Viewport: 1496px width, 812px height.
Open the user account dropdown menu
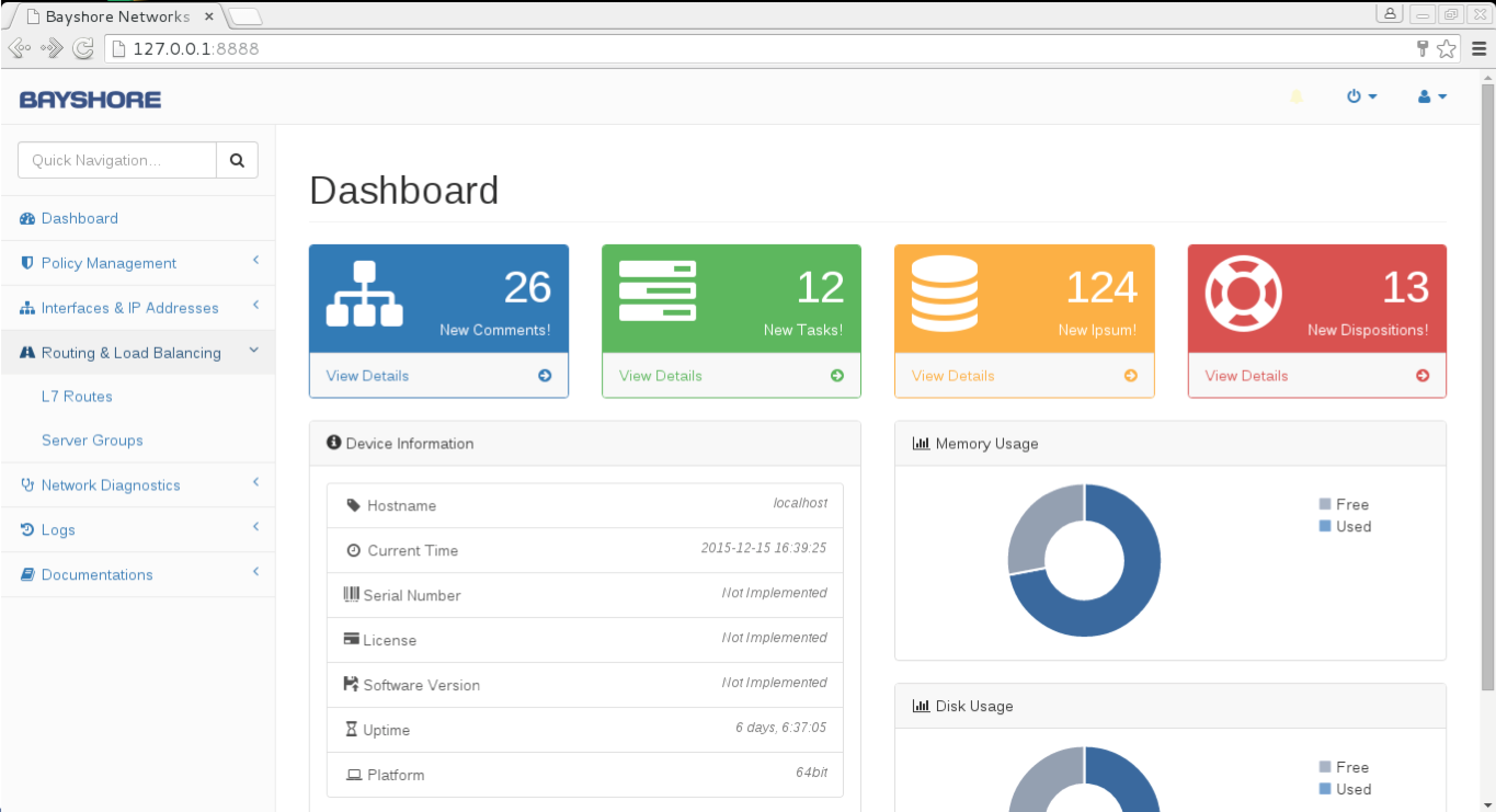(1431, 96)
